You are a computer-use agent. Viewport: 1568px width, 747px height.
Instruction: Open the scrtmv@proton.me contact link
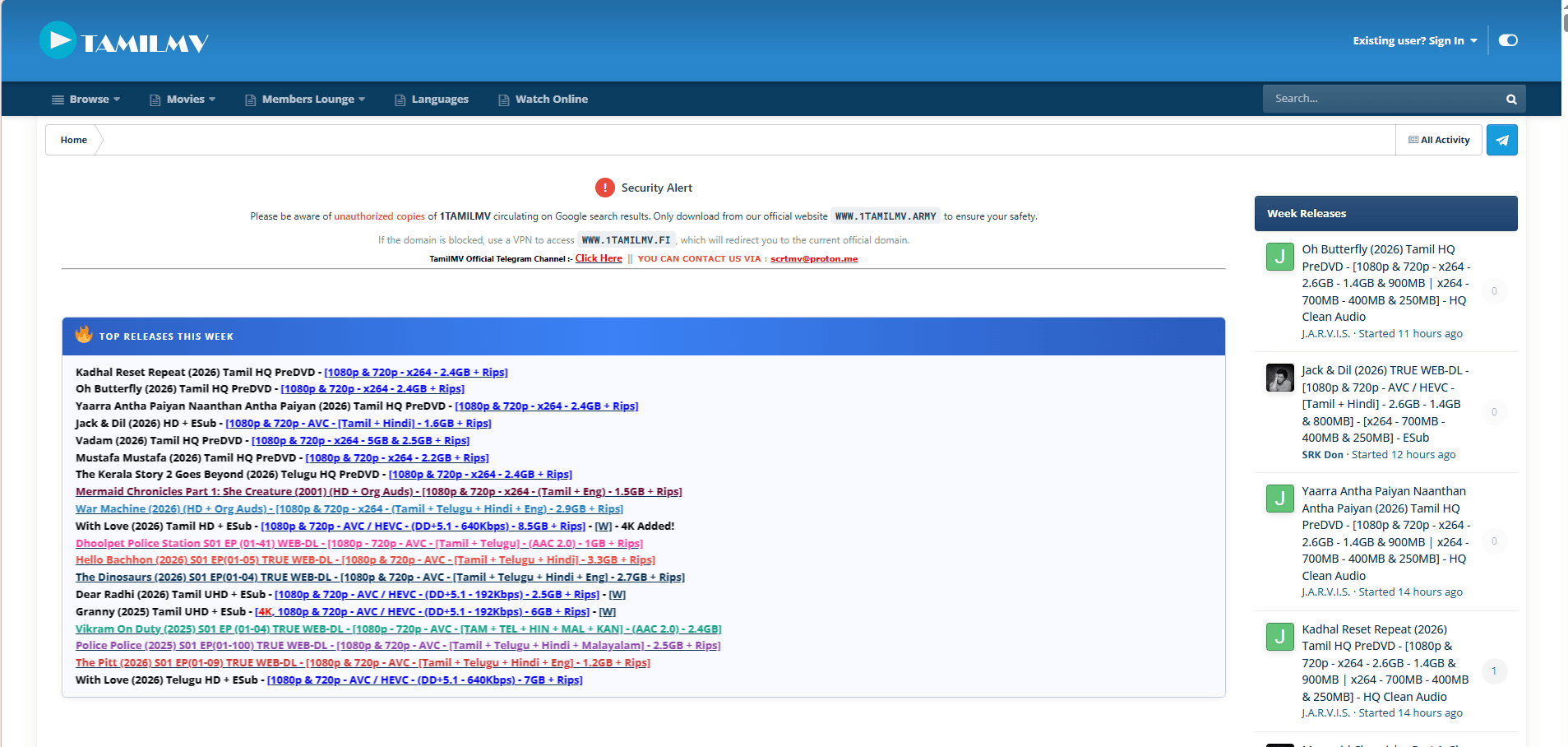click(x=813, y=259)
